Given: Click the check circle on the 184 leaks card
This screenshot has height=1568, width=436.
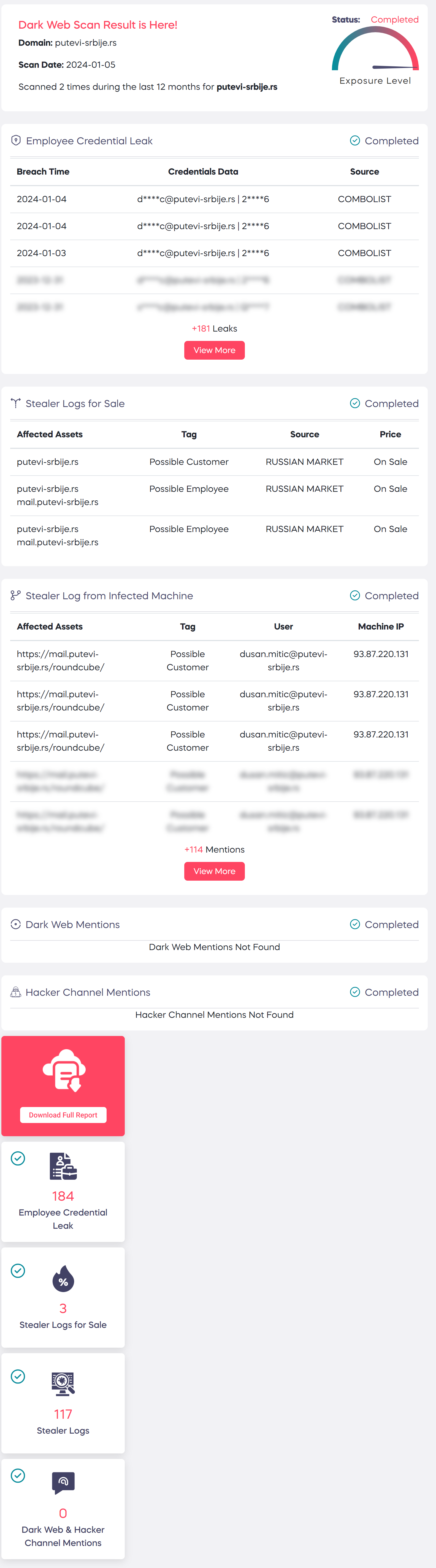Looking at the screenshot, I should (x=18, y=1158).
